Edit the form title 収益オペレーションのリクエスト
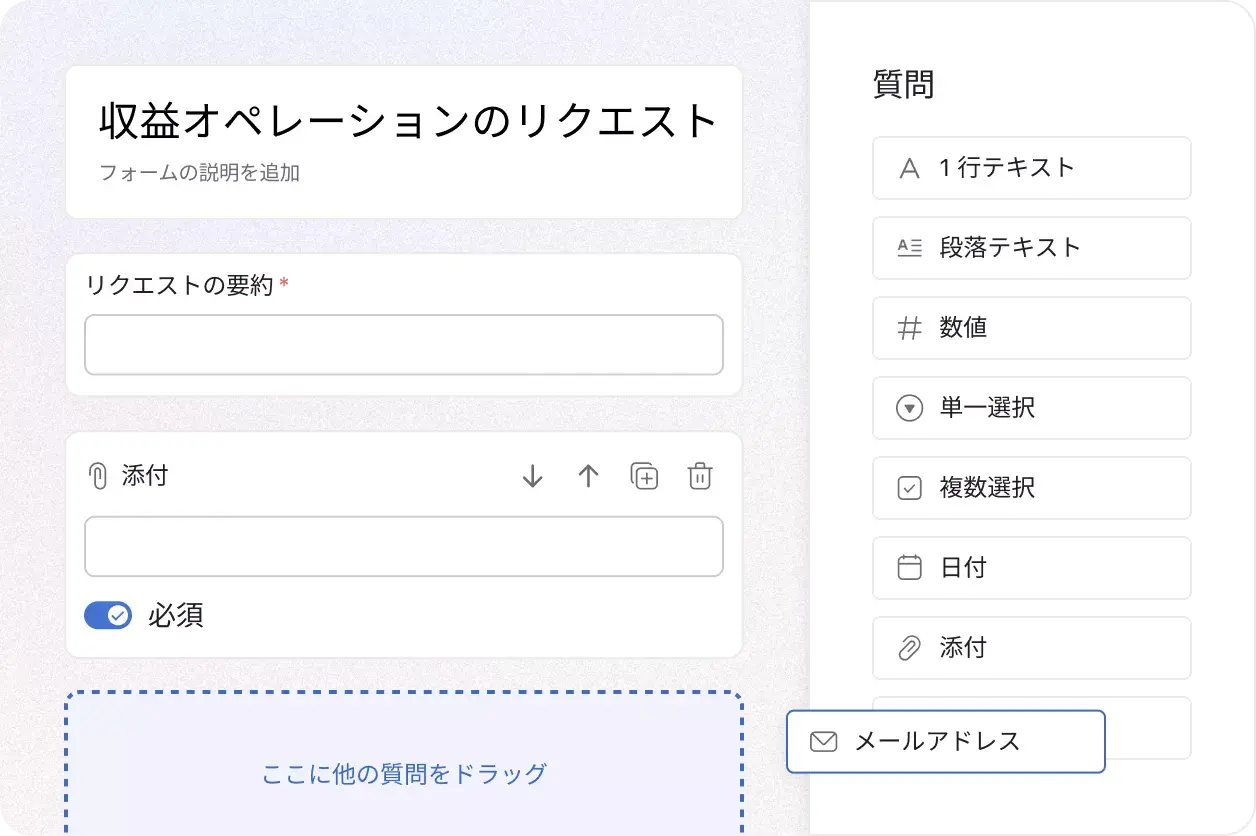The image size is (1256, 836). click(x=409, y=121)
